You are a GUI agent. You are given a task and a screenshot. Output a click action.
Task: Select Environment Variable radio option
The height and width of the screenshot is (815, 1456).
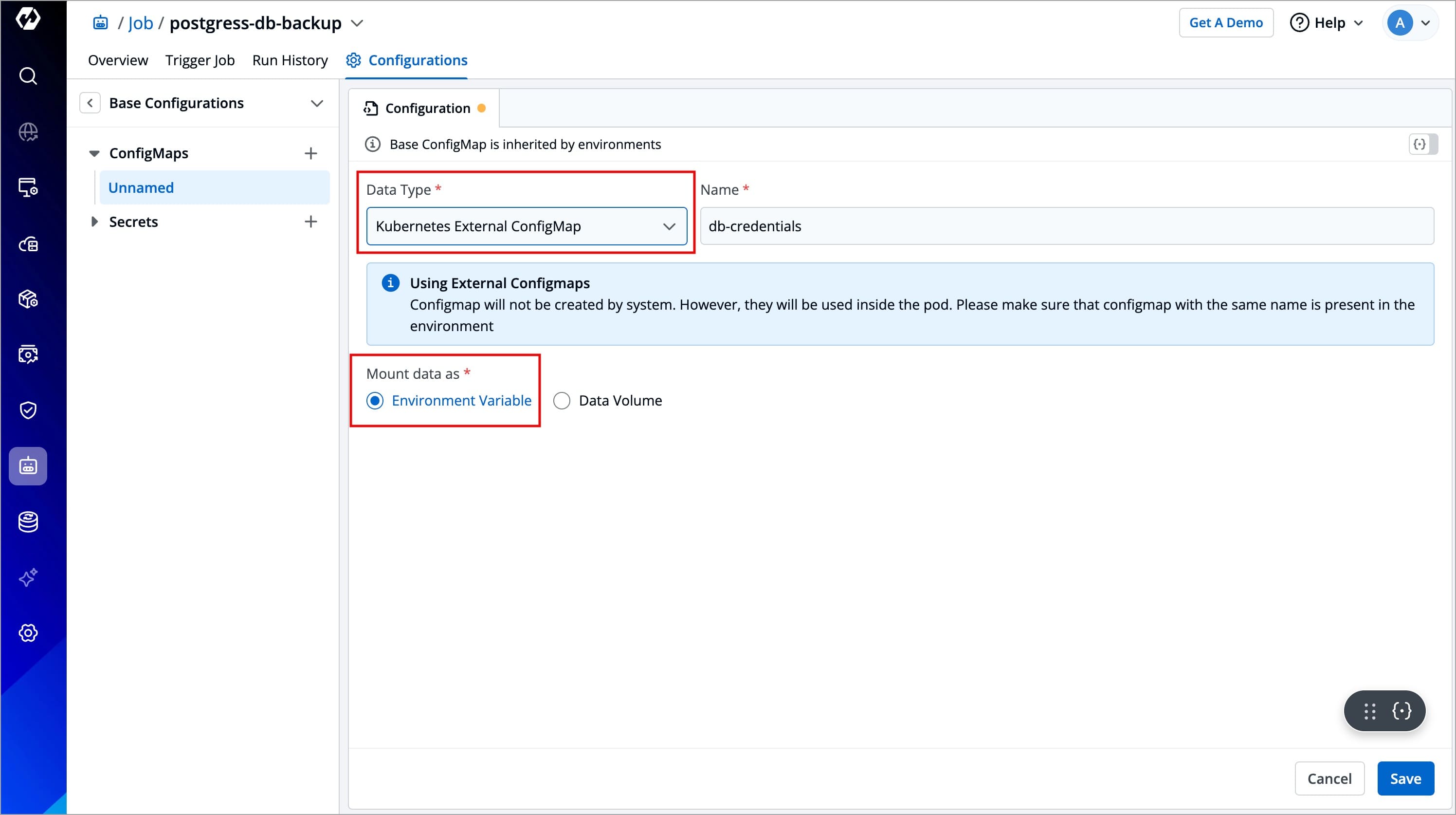pos(375,400)
